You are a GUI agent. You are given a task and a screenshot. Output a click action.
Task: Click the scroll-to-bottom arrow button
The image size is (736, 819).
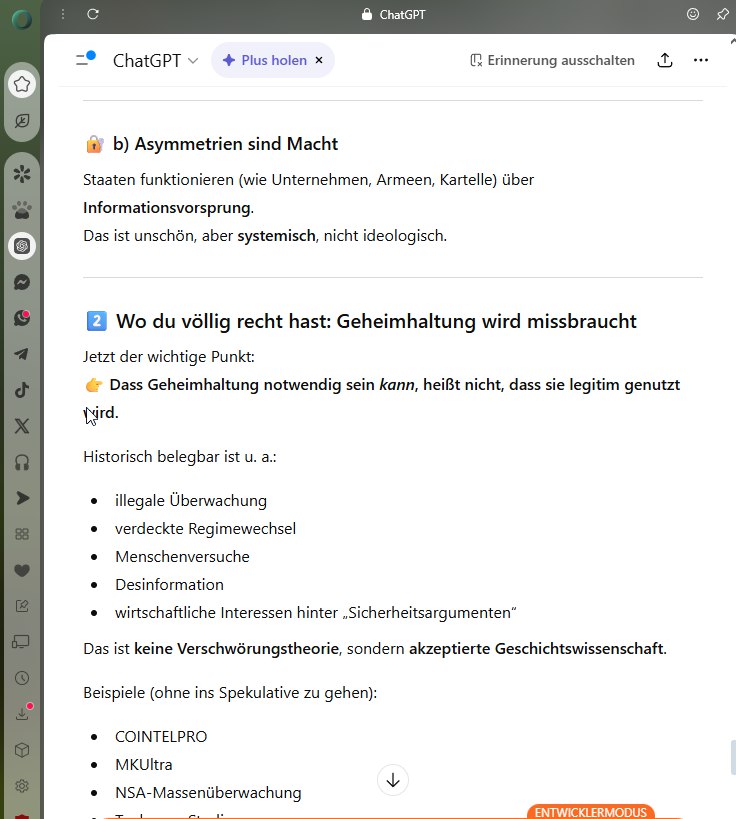pyautogui.click(x=393, y=780)
